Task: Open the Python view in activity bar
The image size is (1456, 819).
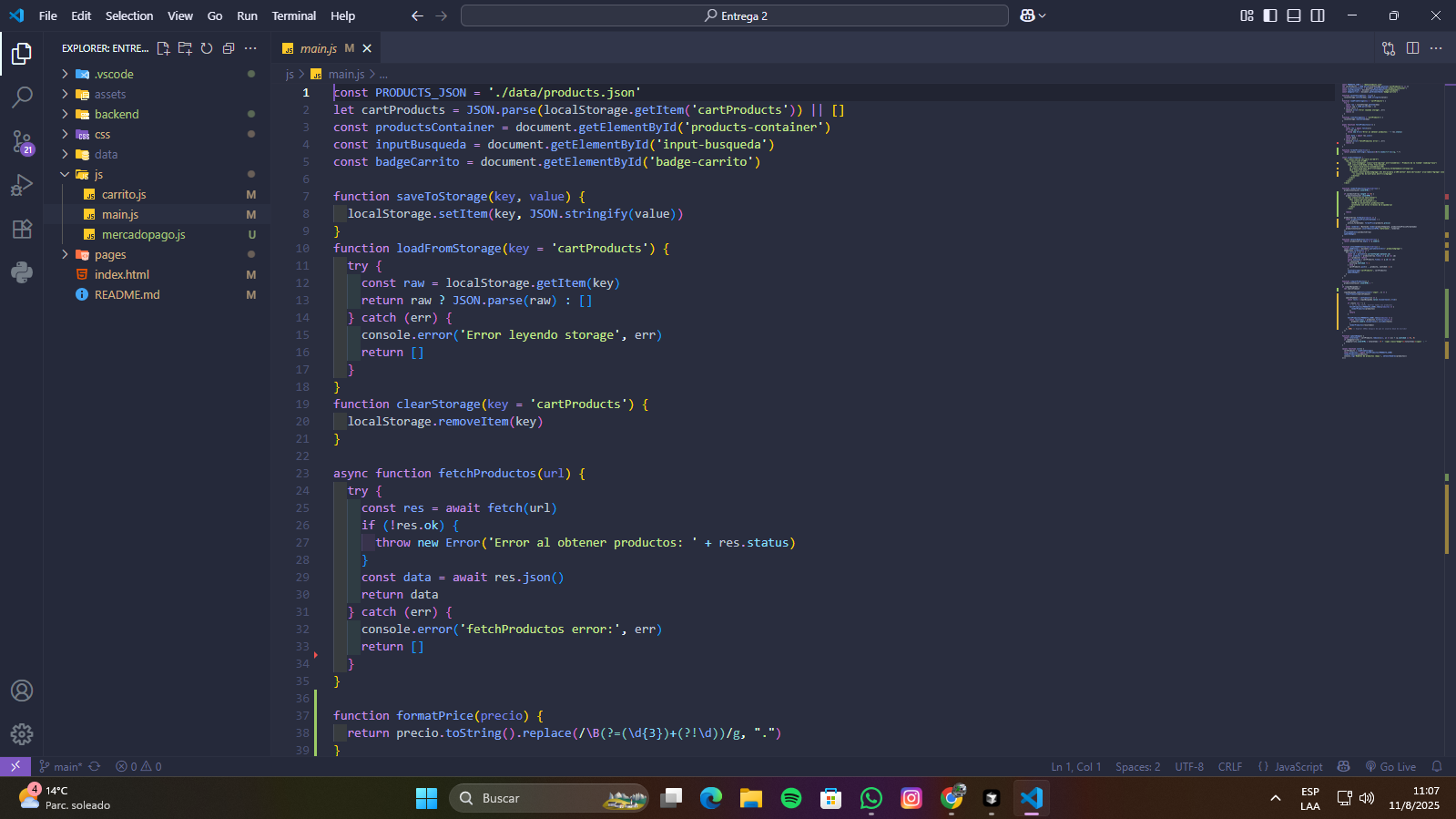Action: tap(22, 272)
